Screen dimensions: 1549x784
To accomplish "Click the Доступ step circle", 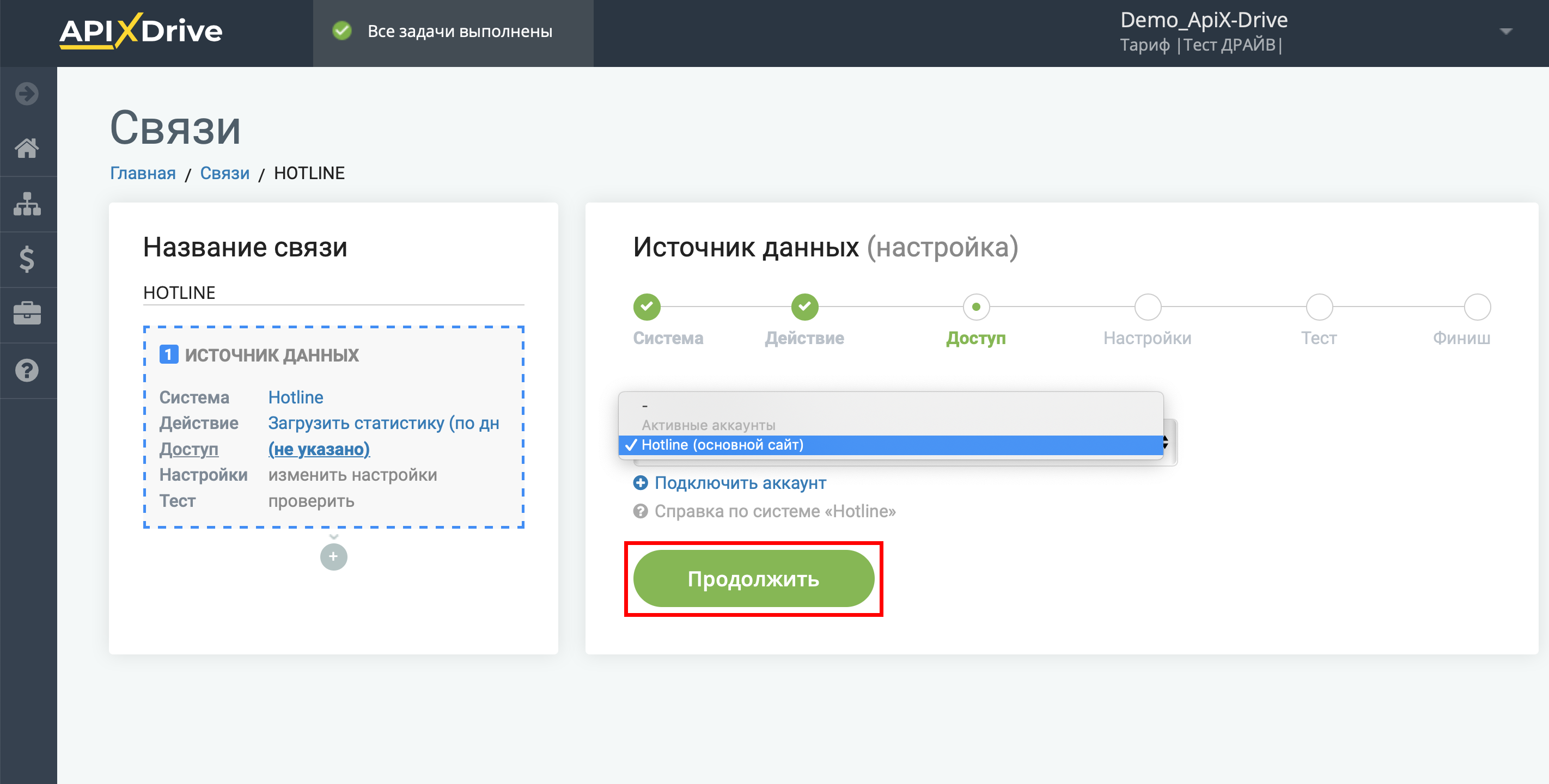I will pos(977,307).
